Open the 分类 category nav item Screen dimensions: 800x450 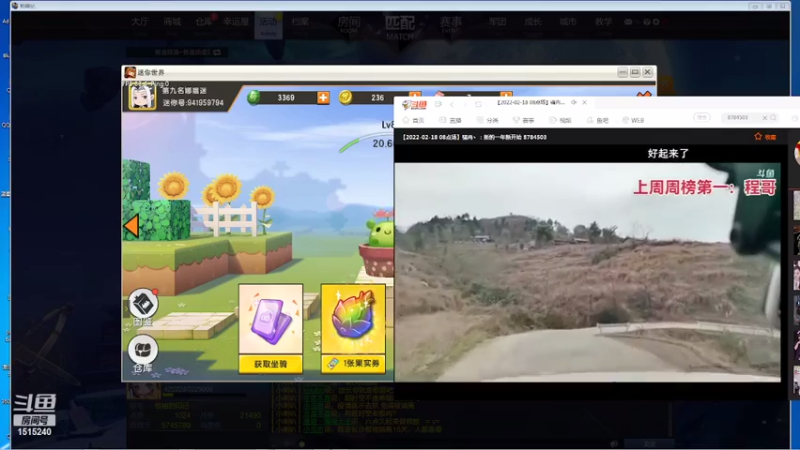coord(488,120)
